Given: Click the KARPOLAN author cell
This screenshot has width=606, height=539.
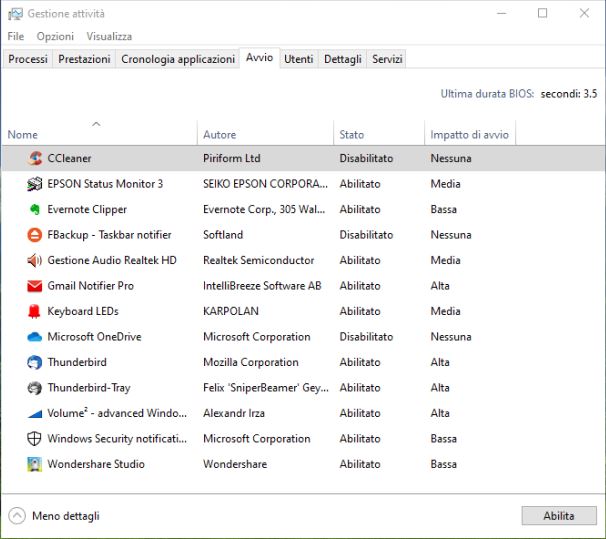Looking at the screenshot, I should [x=231, y=311].
